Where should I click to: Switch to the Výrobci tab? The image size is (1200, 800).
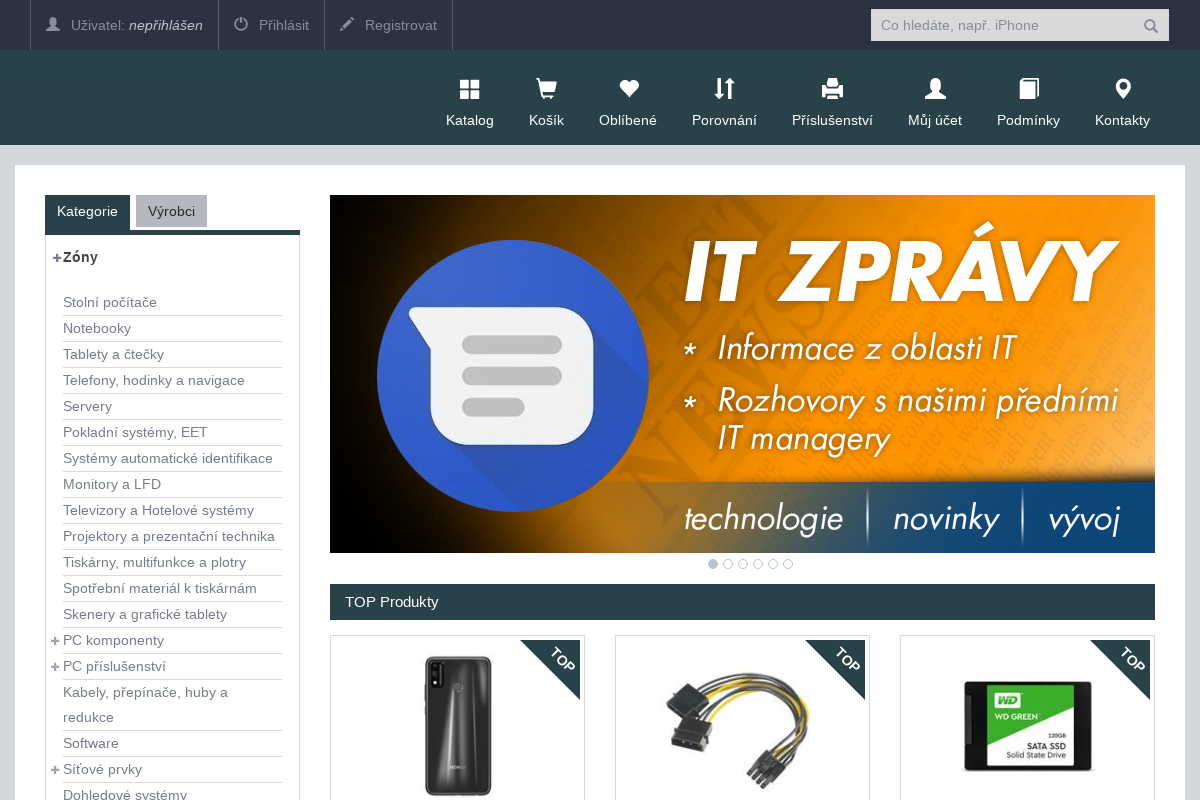tap(171, 211)
